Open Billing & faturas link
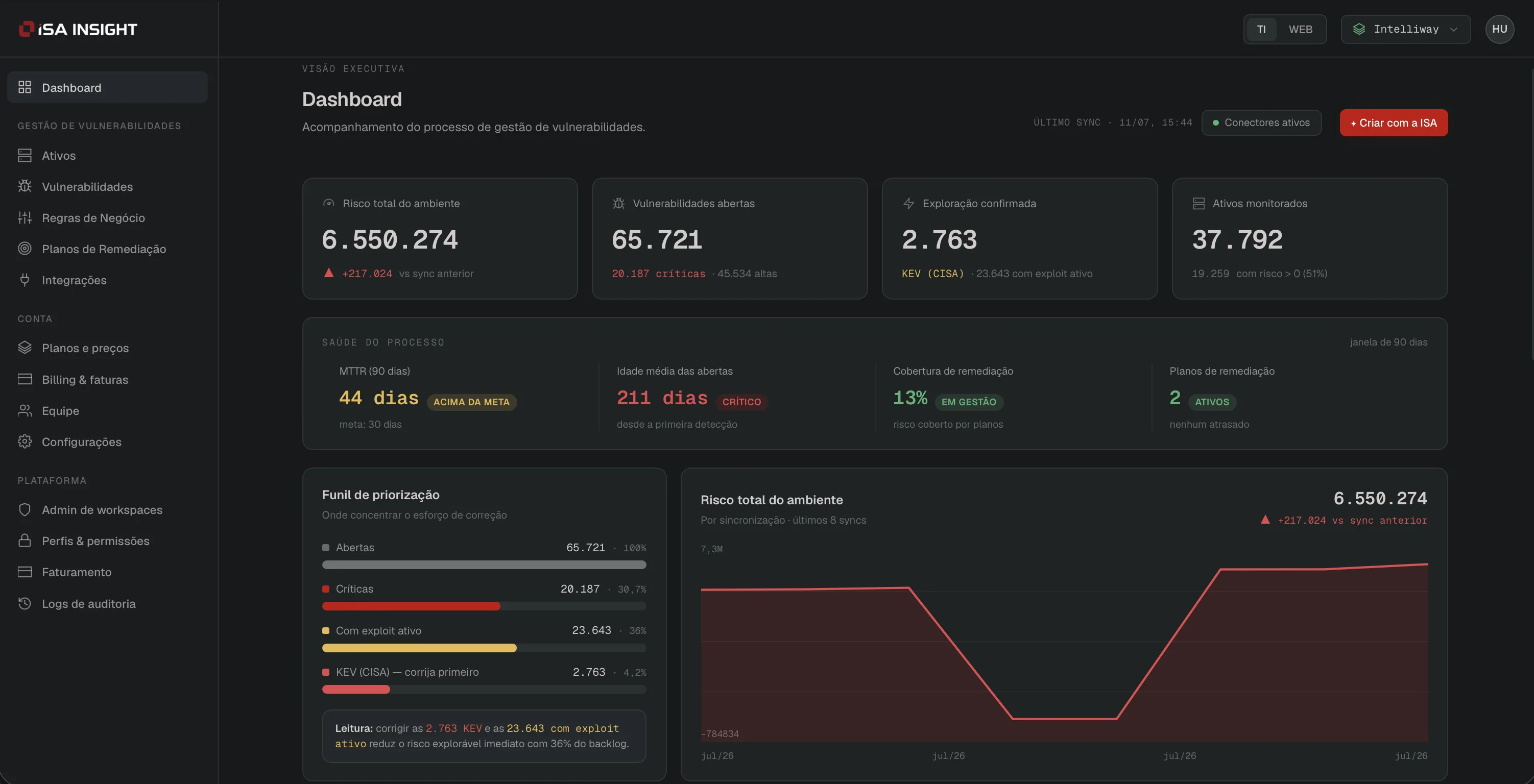 [108, 379]
